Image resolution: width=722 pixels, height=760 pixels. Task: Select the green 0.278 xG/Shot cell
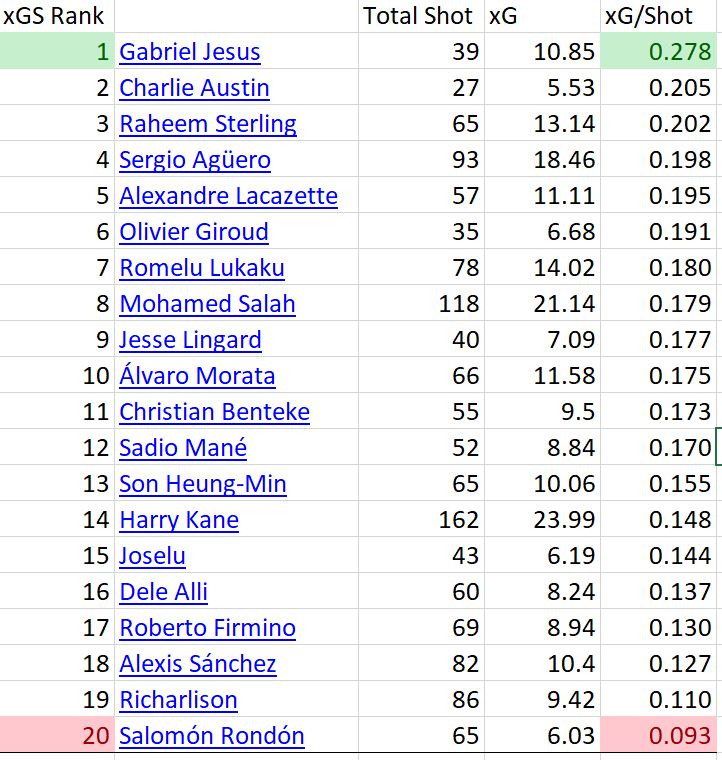658,51
